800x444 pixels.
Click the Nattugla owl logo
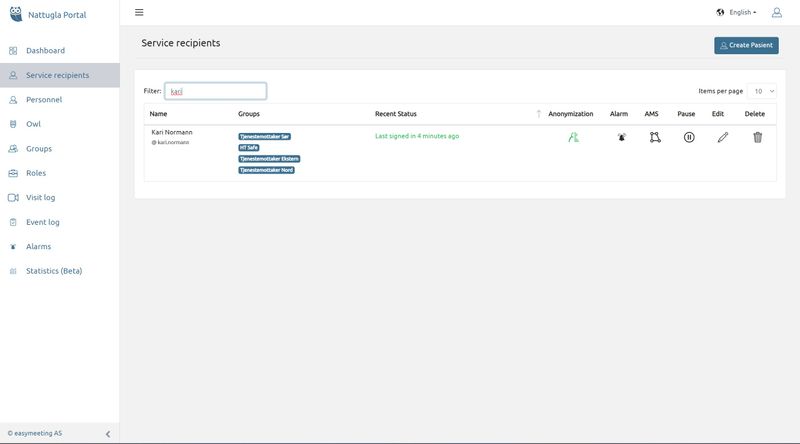pos(14,15)
